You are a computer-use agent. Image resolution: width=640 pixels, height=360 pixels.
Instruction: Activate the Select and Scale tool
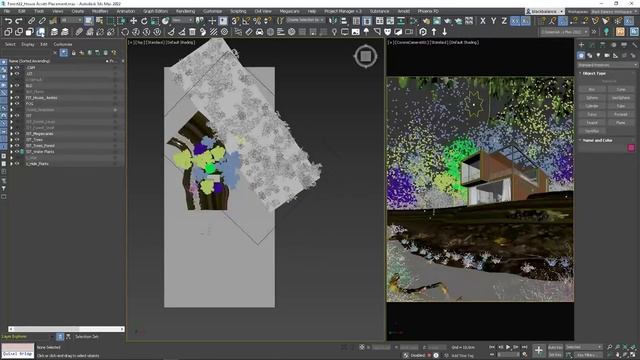coord(155,20)
